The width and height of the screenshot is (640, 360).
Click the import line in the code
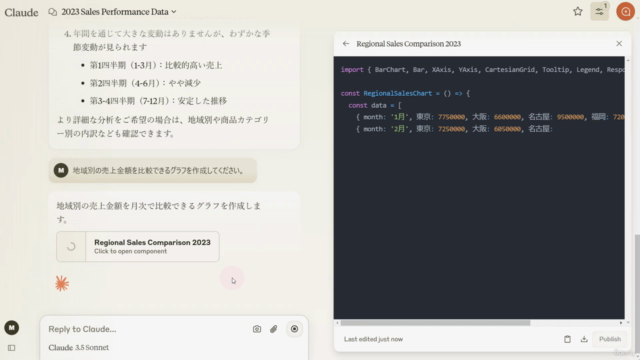[x=482, y=70]
